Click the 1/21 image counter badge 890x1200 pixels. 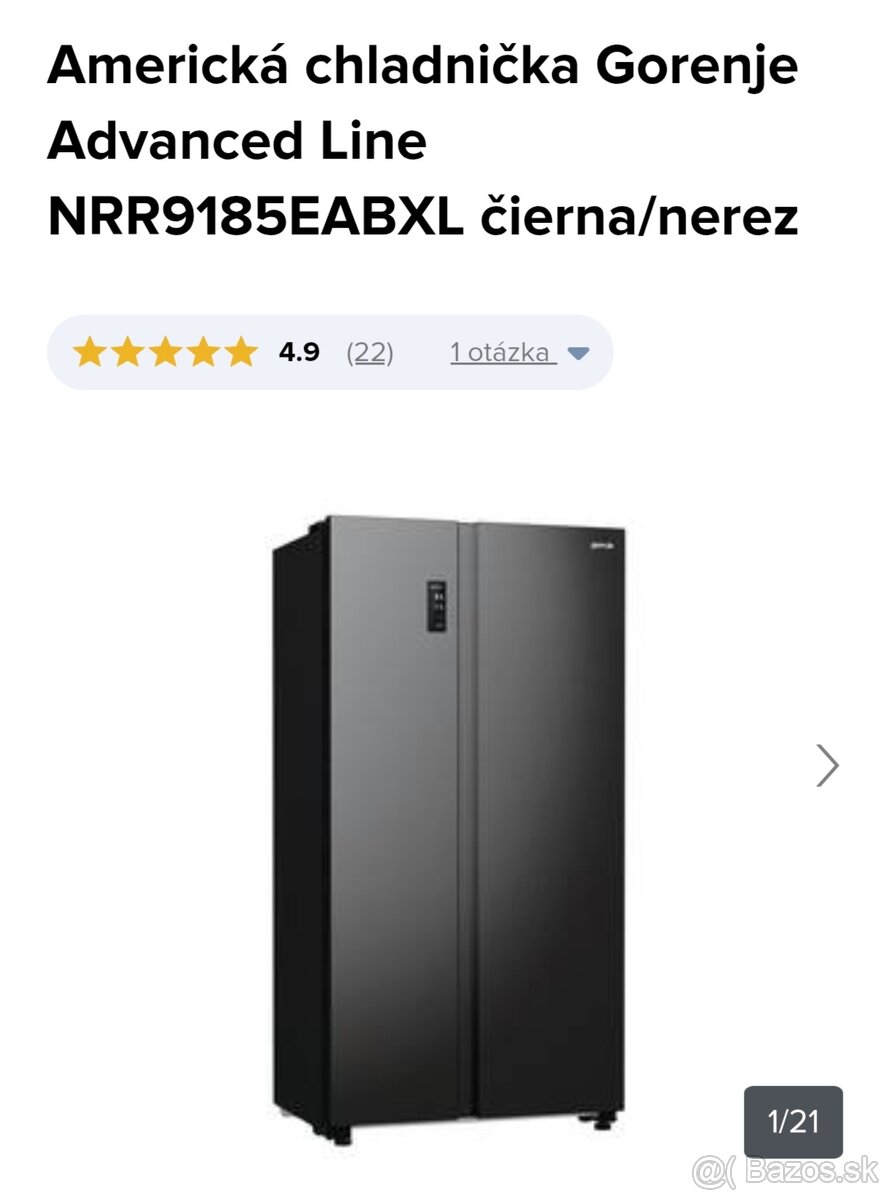pos(793,1122)
